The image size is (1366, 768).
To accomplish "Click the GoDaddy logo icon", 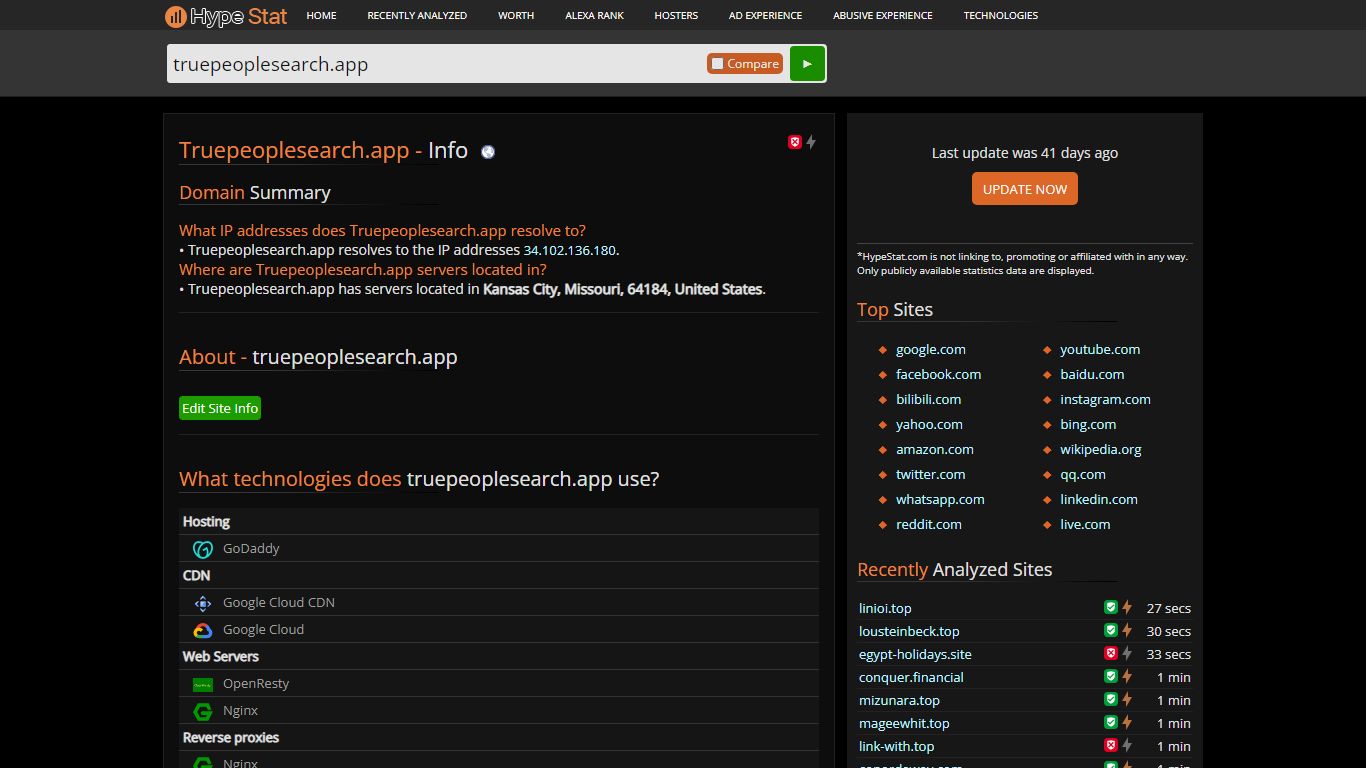I will click(x=203, y=549).
